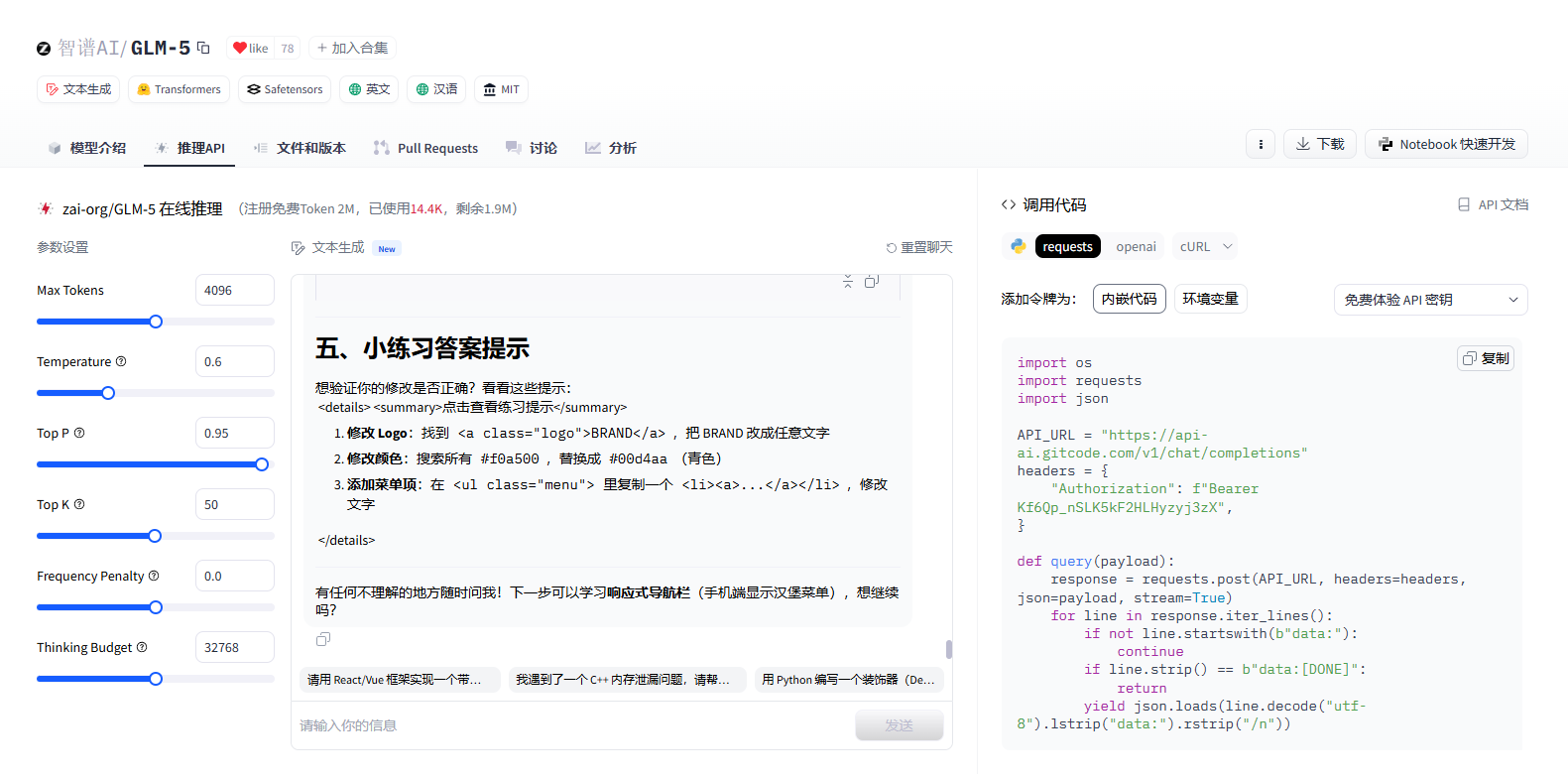Viewport: 1568px width, 782px height.
Task: Filter by 汉语 language tag
Action: (436, 89)
